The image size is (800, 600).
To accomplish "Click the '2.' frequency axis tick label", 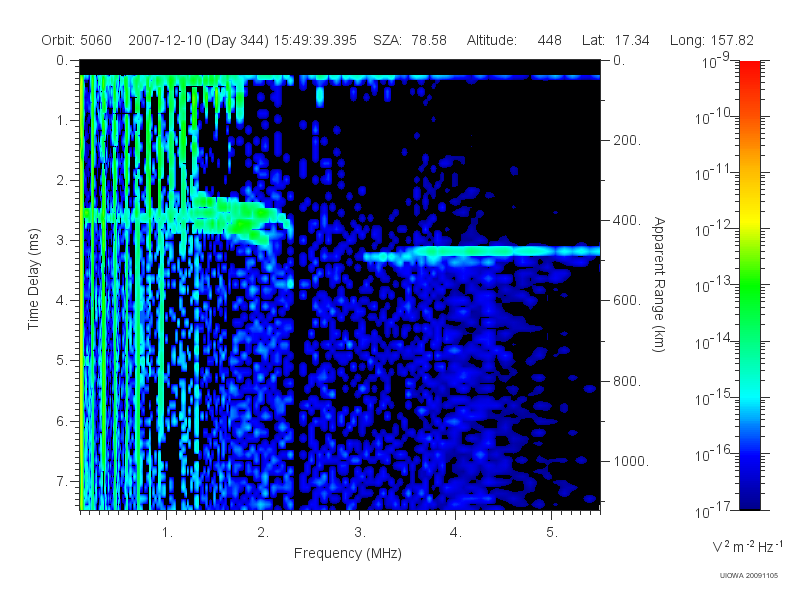I will (263, 533).
